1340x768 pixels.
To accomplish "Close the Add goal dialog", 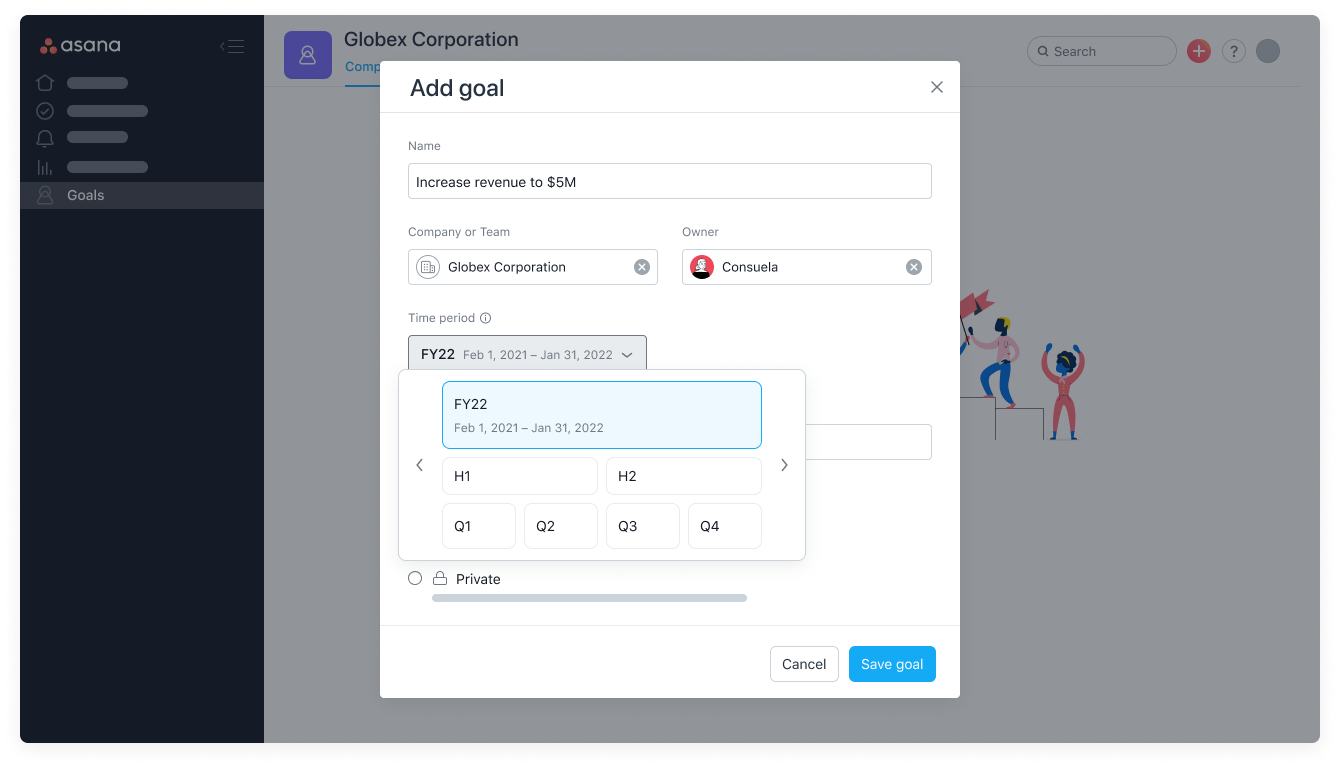I will [x=937, y=87].
